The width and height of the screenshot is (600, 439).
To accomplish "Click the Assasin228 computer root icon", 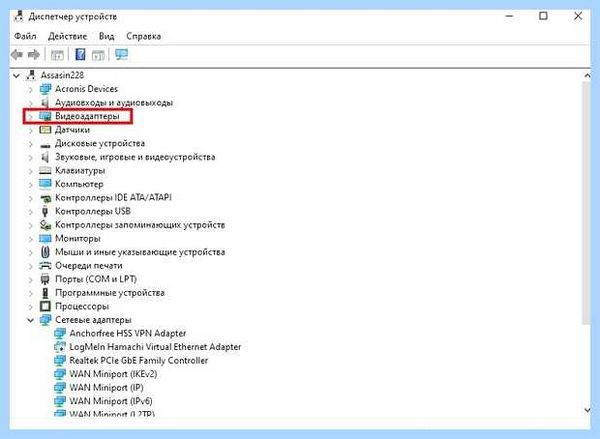I will point(31,75).
